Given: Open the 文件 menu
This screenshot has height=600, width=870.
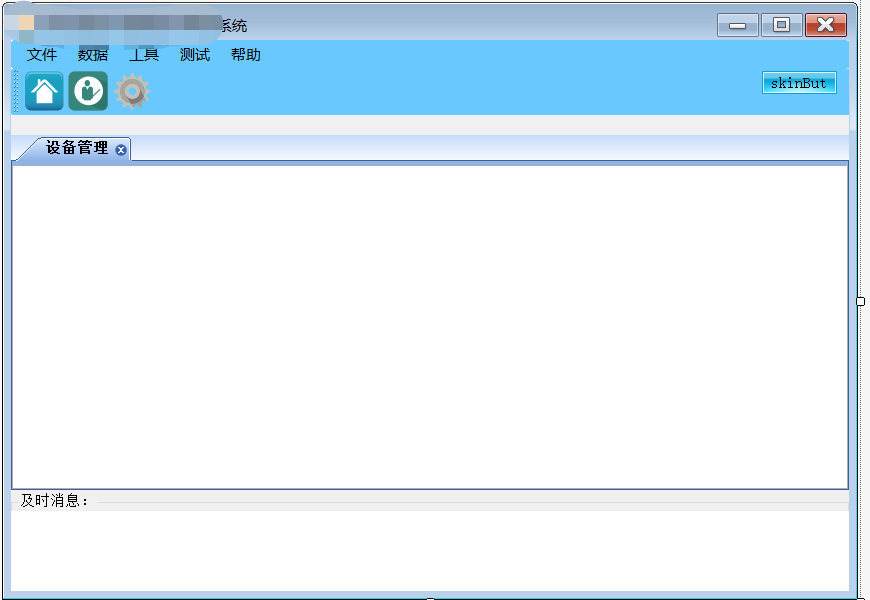Looking at the screenshot, I should point(42,55).
